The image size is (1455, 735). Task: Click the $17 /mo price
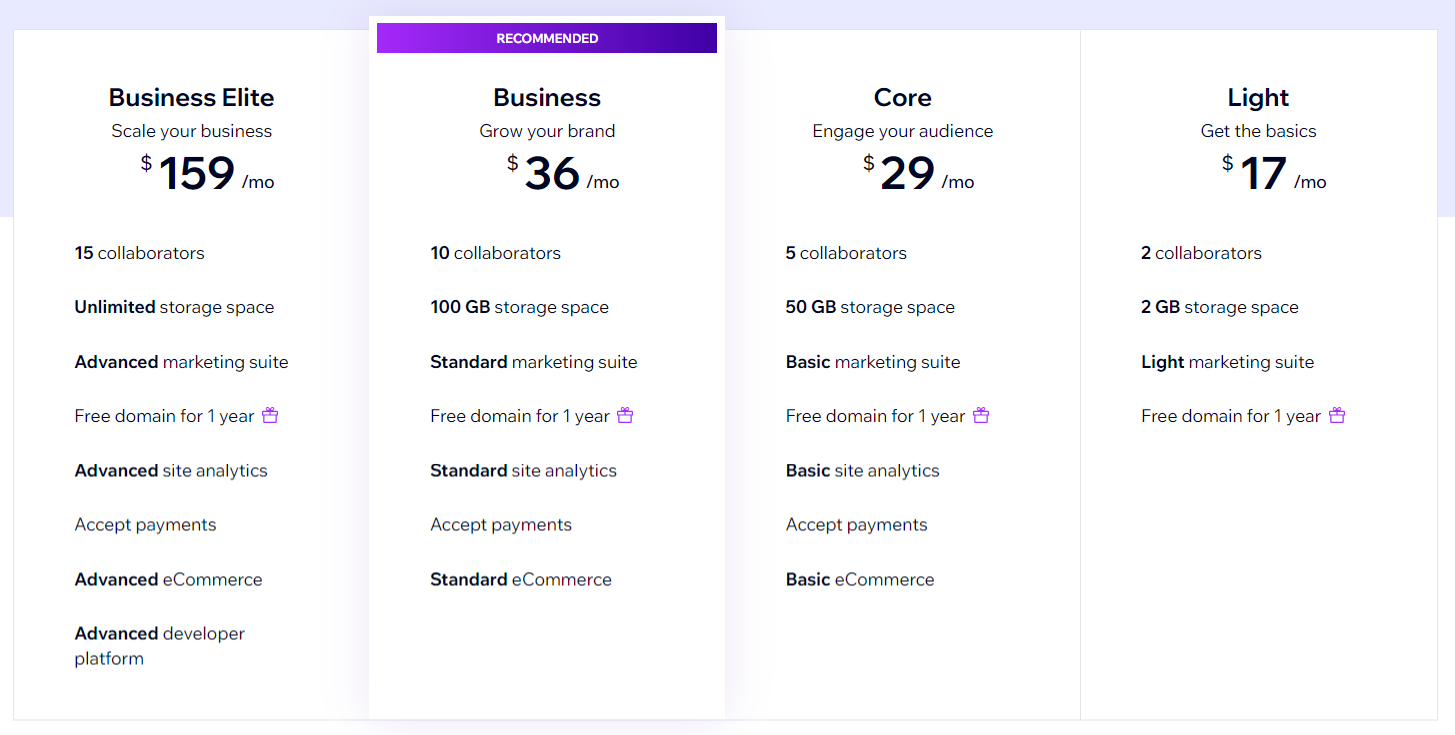tap(1274, 174)
